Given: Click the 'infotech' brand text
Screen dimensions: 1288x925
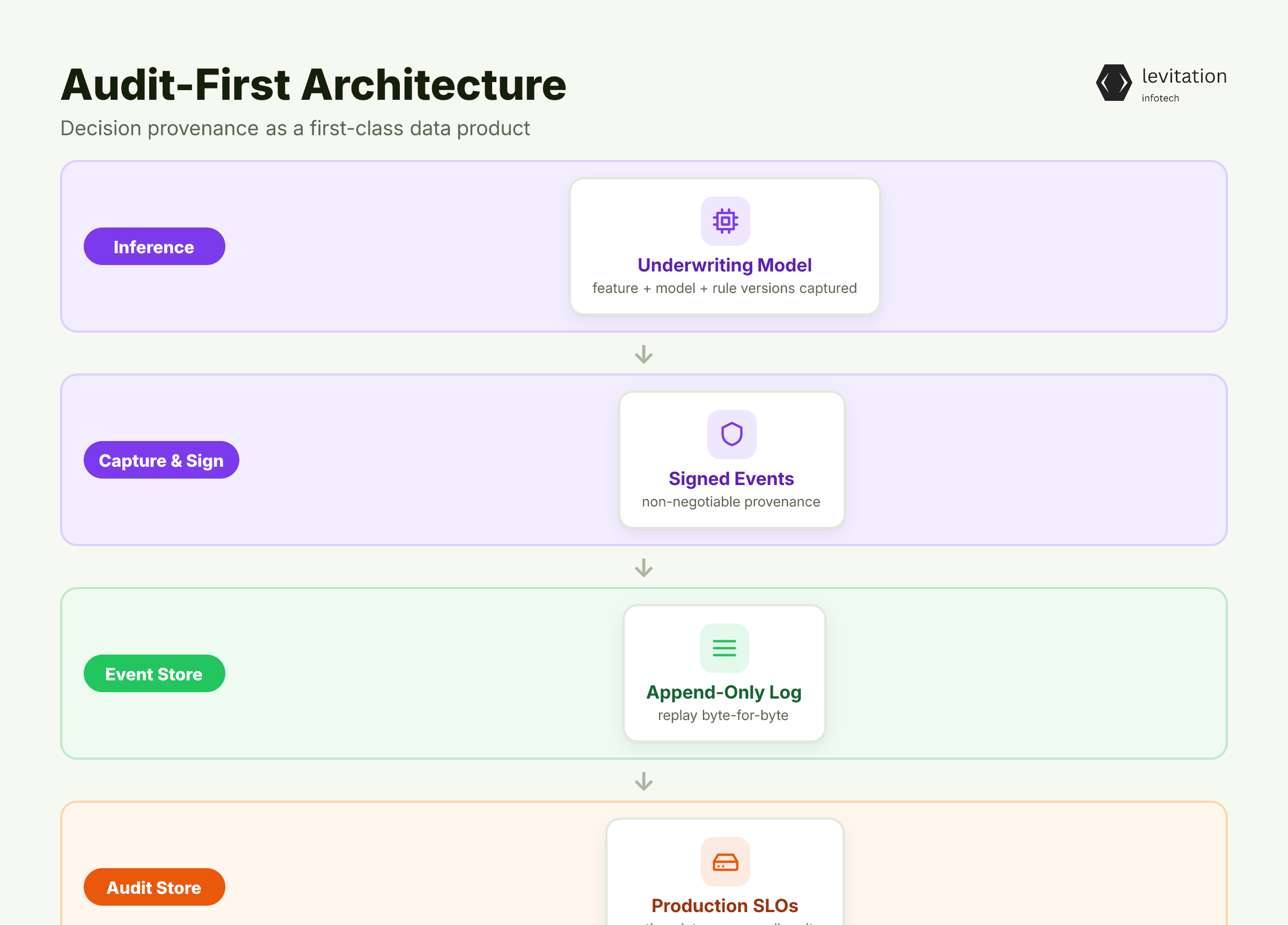Looking at the screenshot, I should click(x=1160, y=98).
